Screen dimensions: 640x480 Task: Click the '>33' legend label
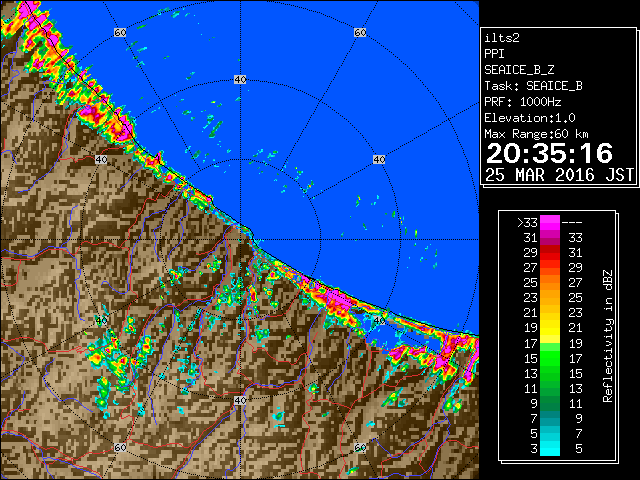(527, 223)
